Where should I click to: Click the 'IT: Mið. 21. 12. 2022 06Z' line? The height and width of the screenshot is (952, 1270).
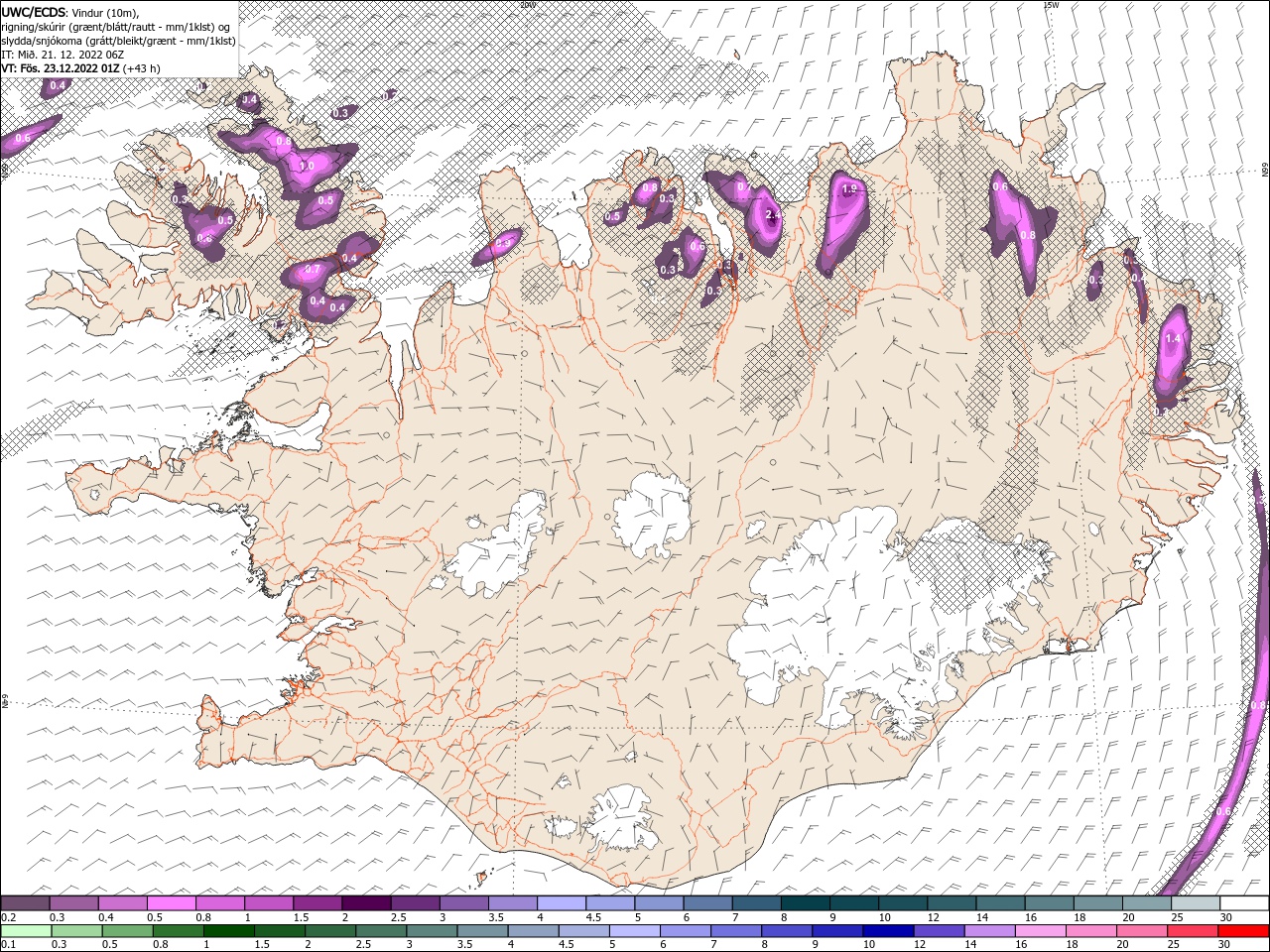click(x=63, y=55)
